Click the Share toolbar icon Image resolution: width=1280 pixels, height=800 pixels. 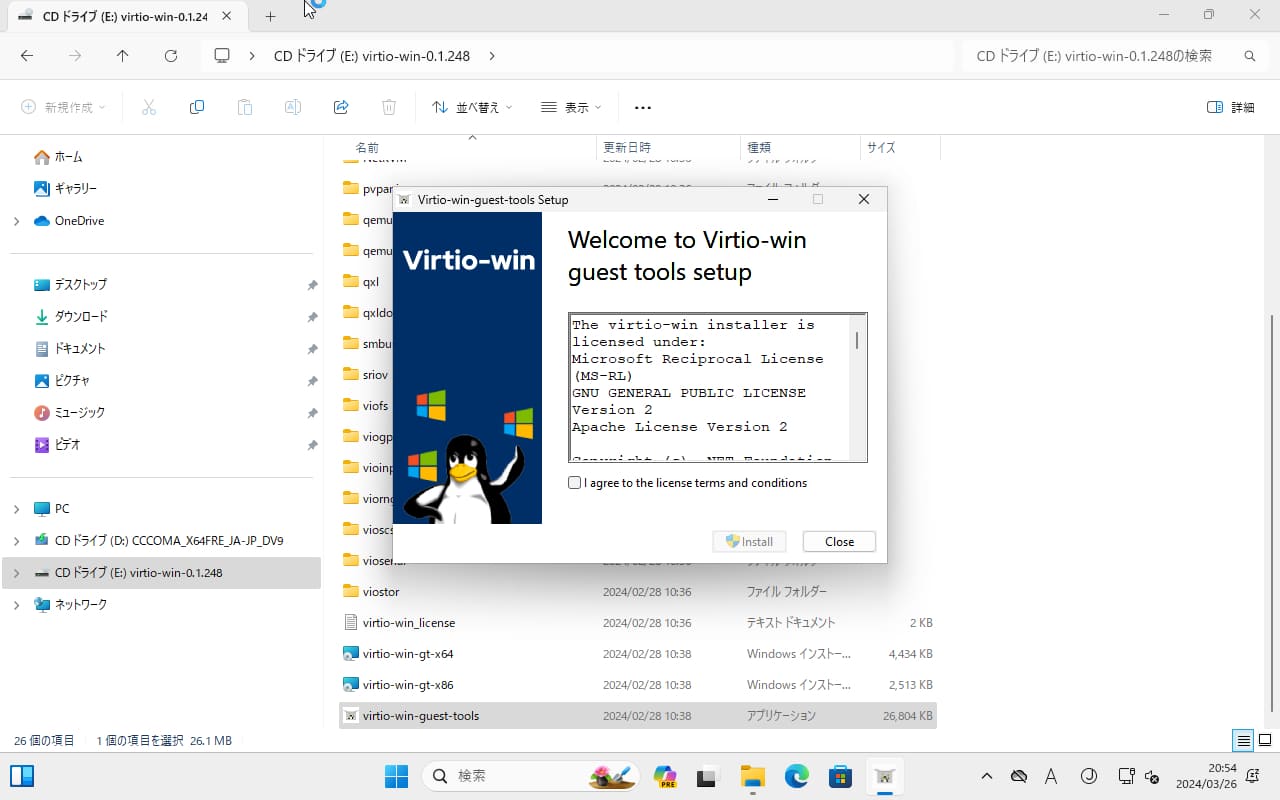click(341, 107)
